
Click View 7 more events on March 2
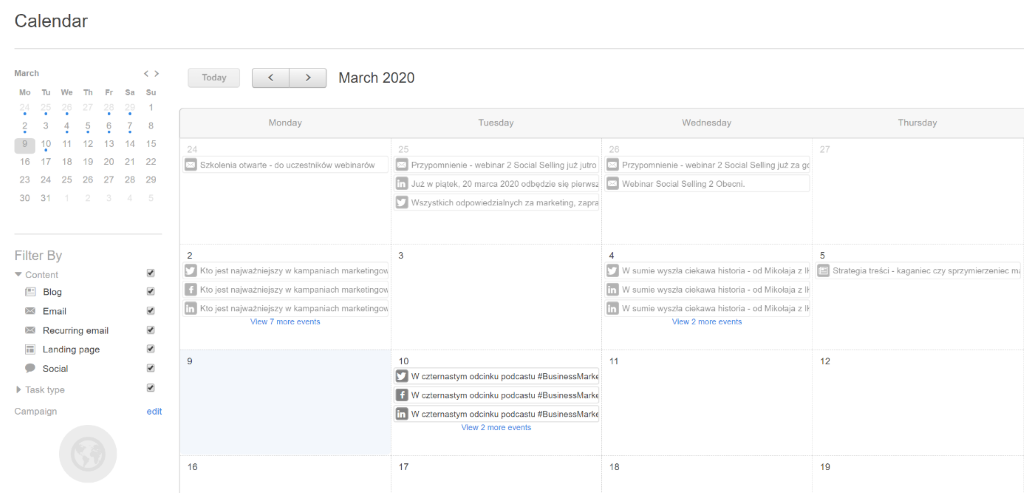pos(285,322)
